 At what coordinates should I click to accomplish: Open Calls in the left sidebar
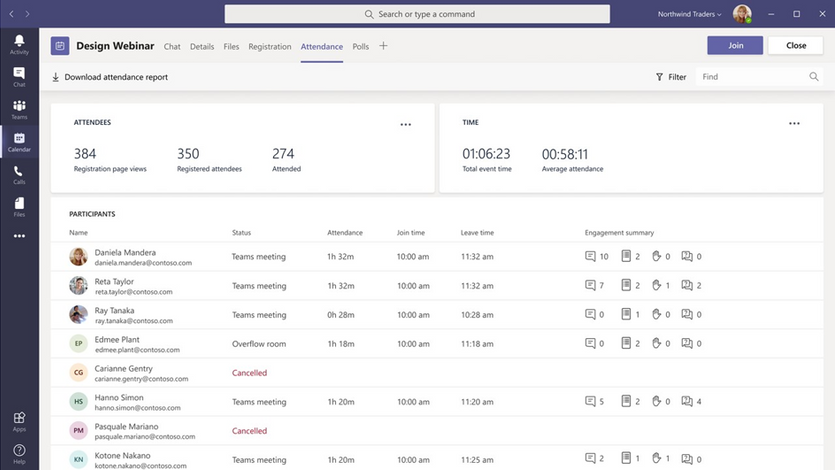[x=19, y=175]
